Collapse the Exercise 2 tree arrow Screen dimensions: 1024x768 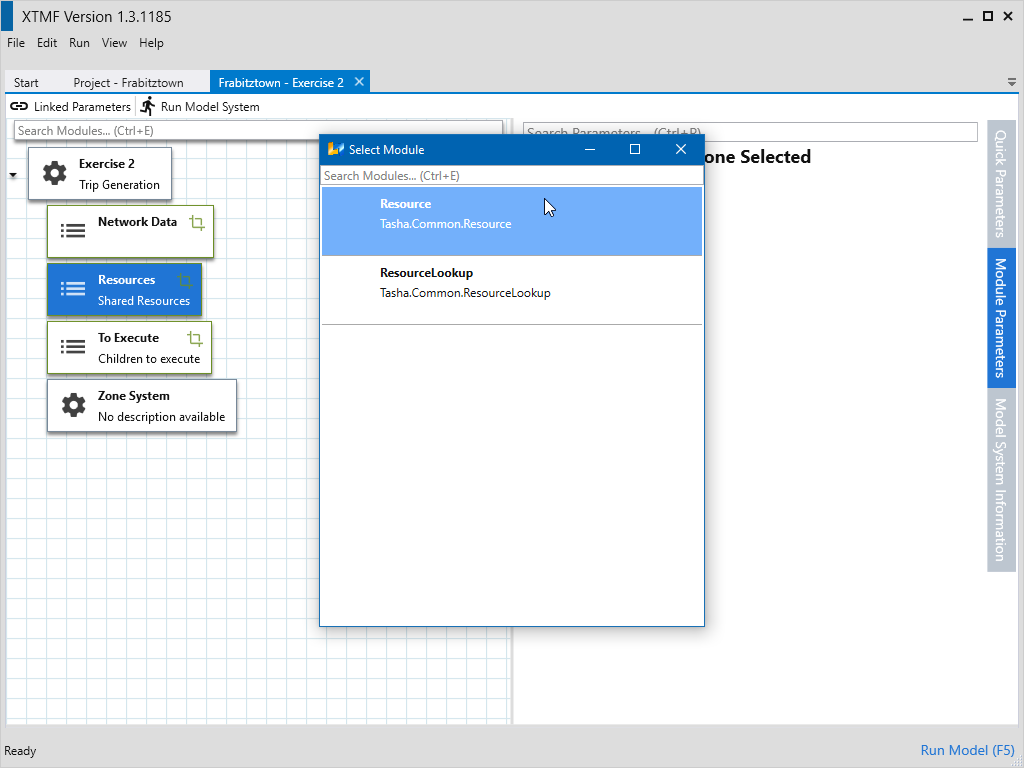[13, 175]
